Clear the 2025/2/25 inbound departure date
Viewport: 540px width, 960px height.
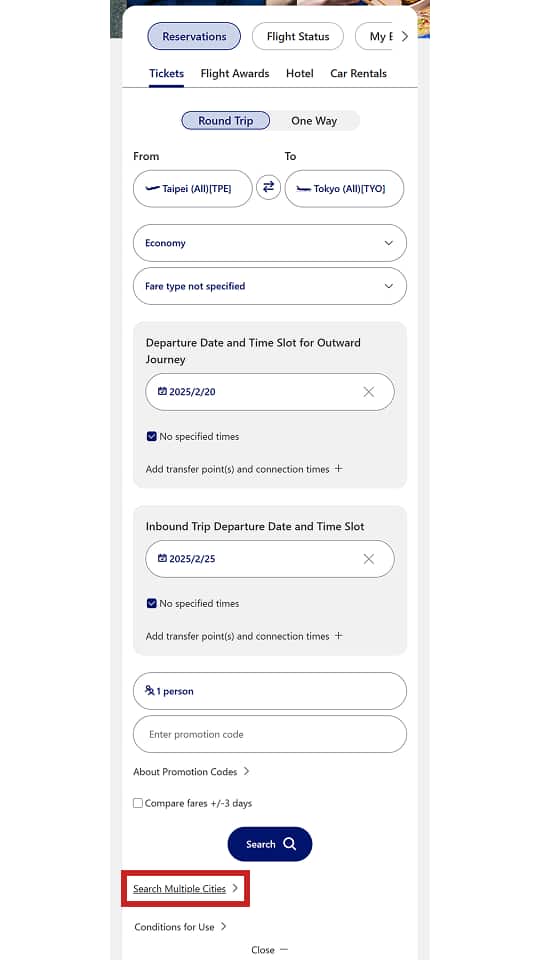tap(369, 559)
